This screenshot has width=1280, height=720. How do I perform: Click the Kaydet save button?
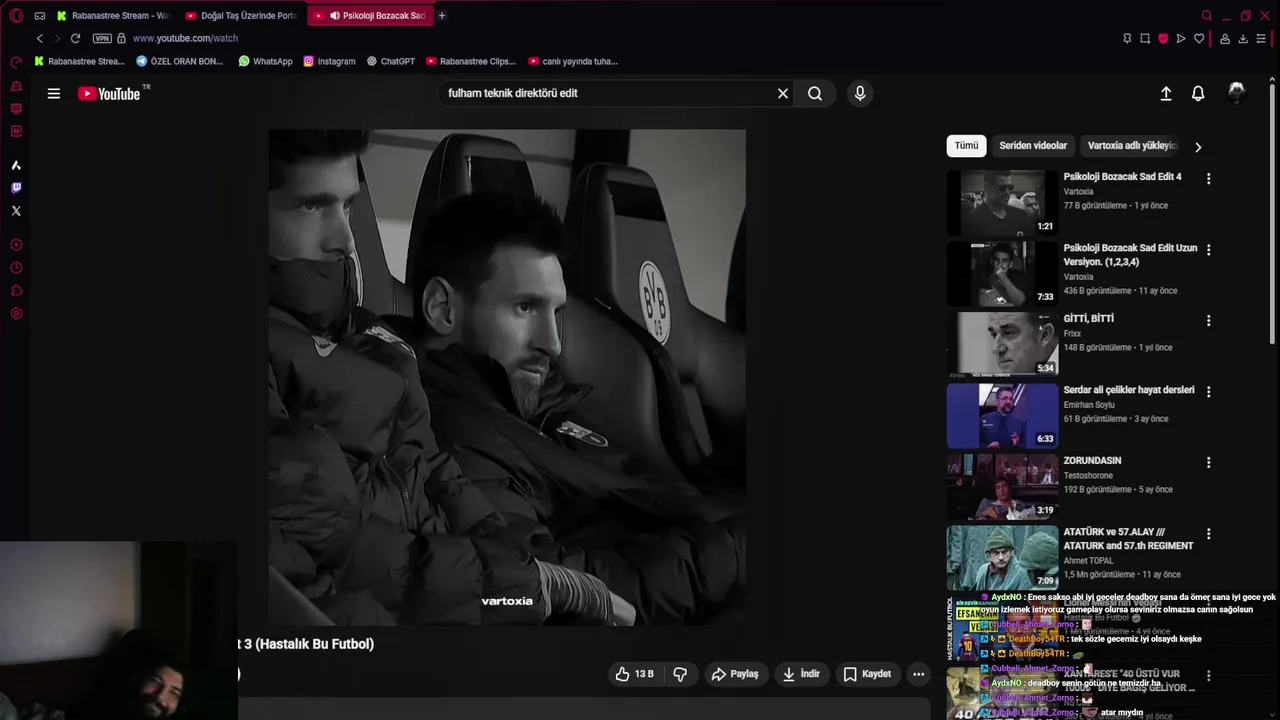[867, 674]
